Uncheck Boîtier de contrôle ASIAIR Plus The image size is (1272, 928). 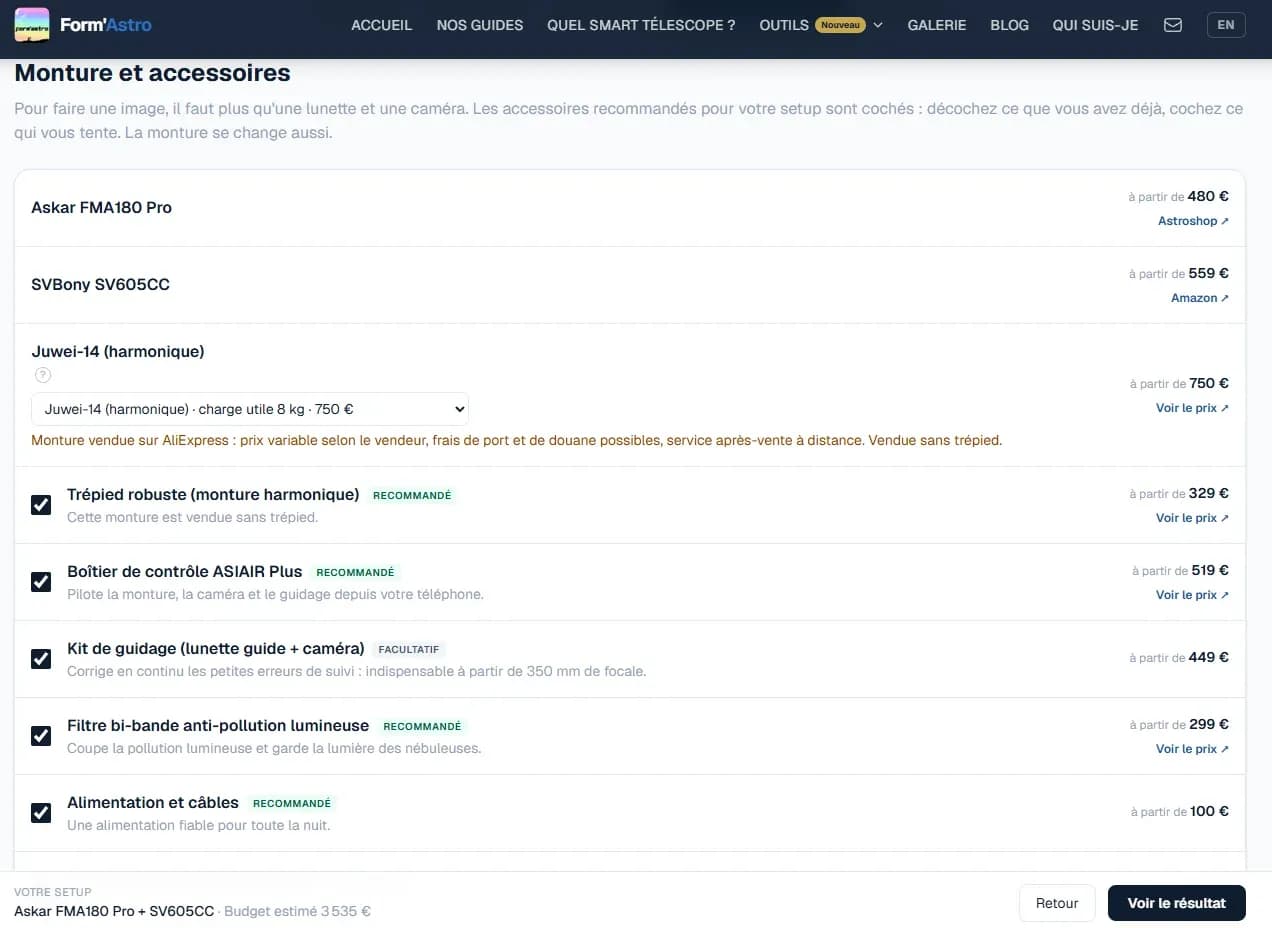click(41, 582)
